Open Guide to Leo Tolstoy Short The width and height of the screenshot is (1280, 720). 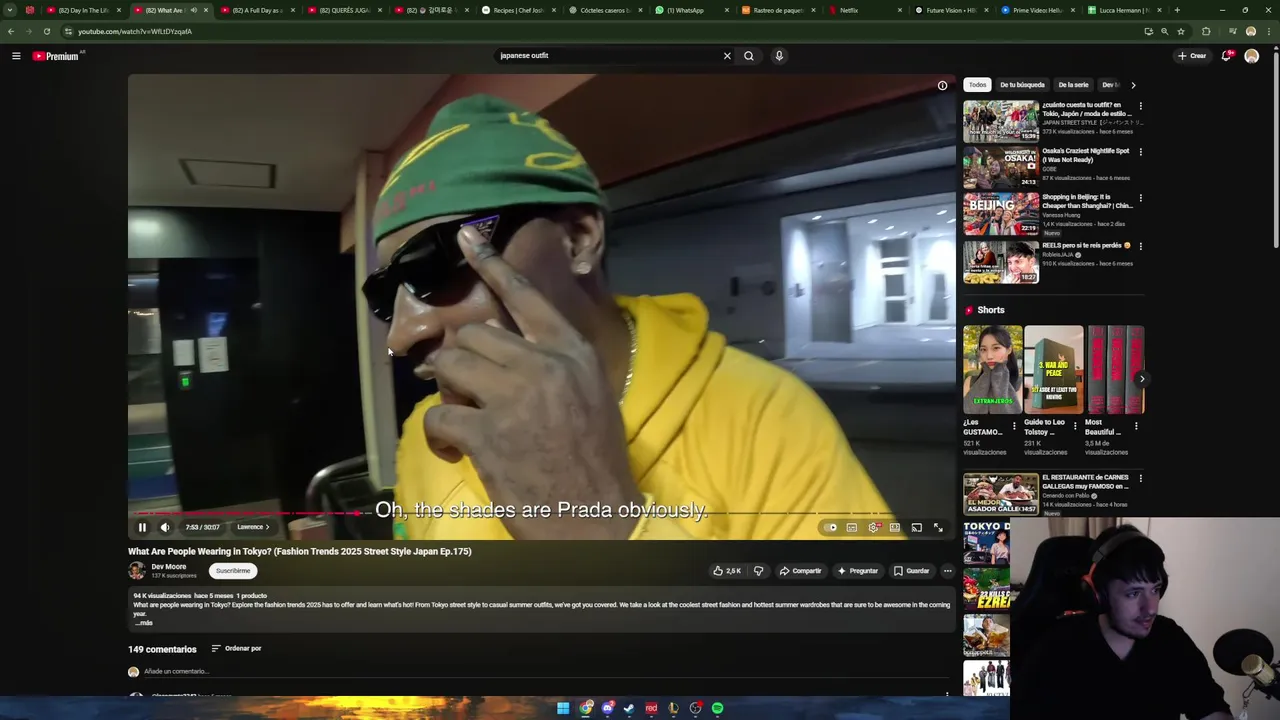point(1053,370)
